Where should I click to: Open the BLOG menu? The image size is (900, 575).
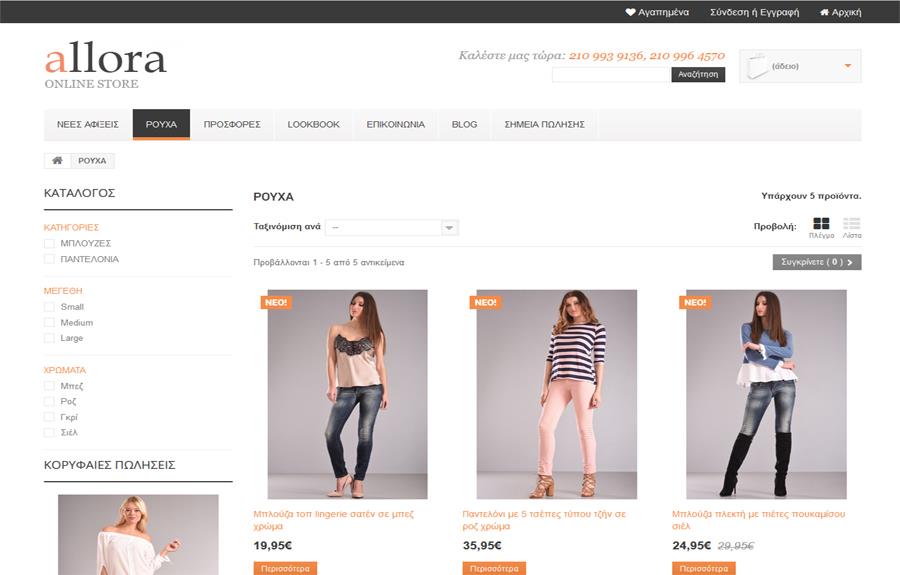[464, 125]
